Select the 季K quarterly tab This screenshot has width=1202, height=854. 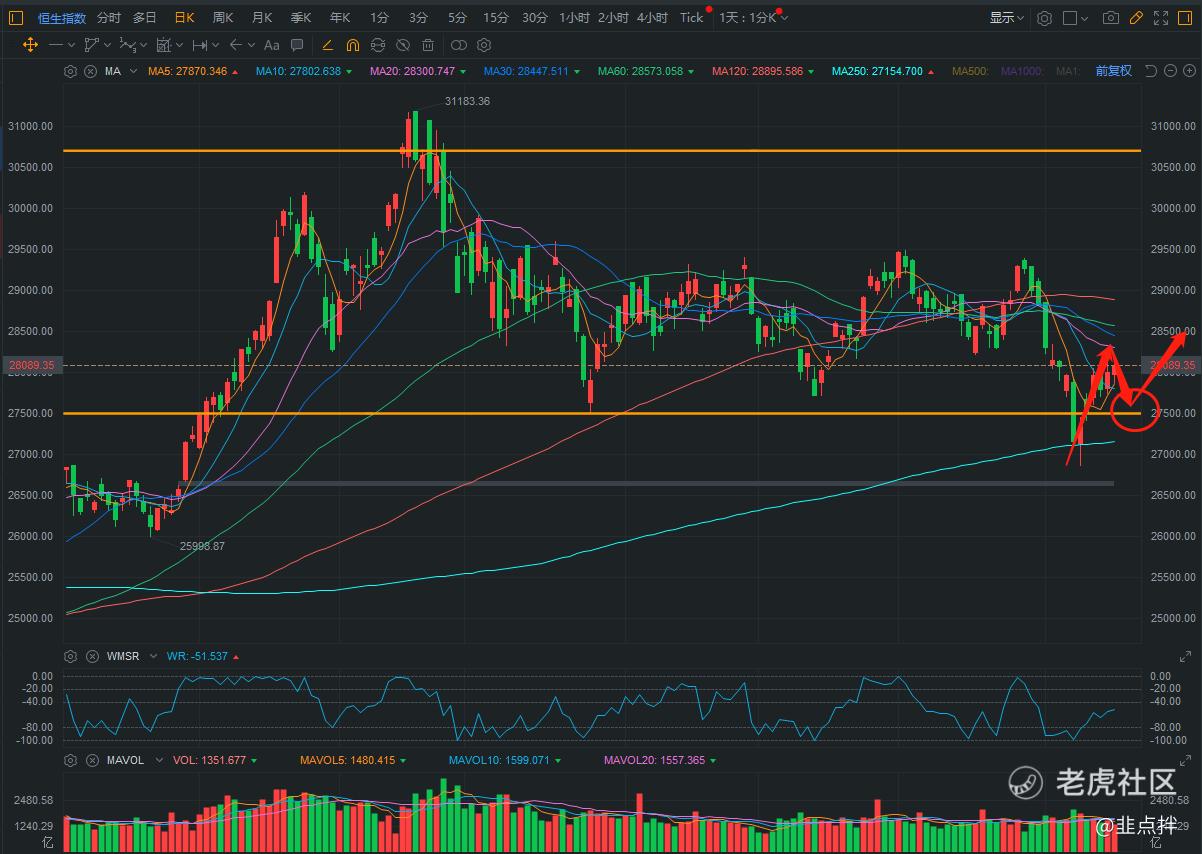pyautogui.click(x=301, y=18)
